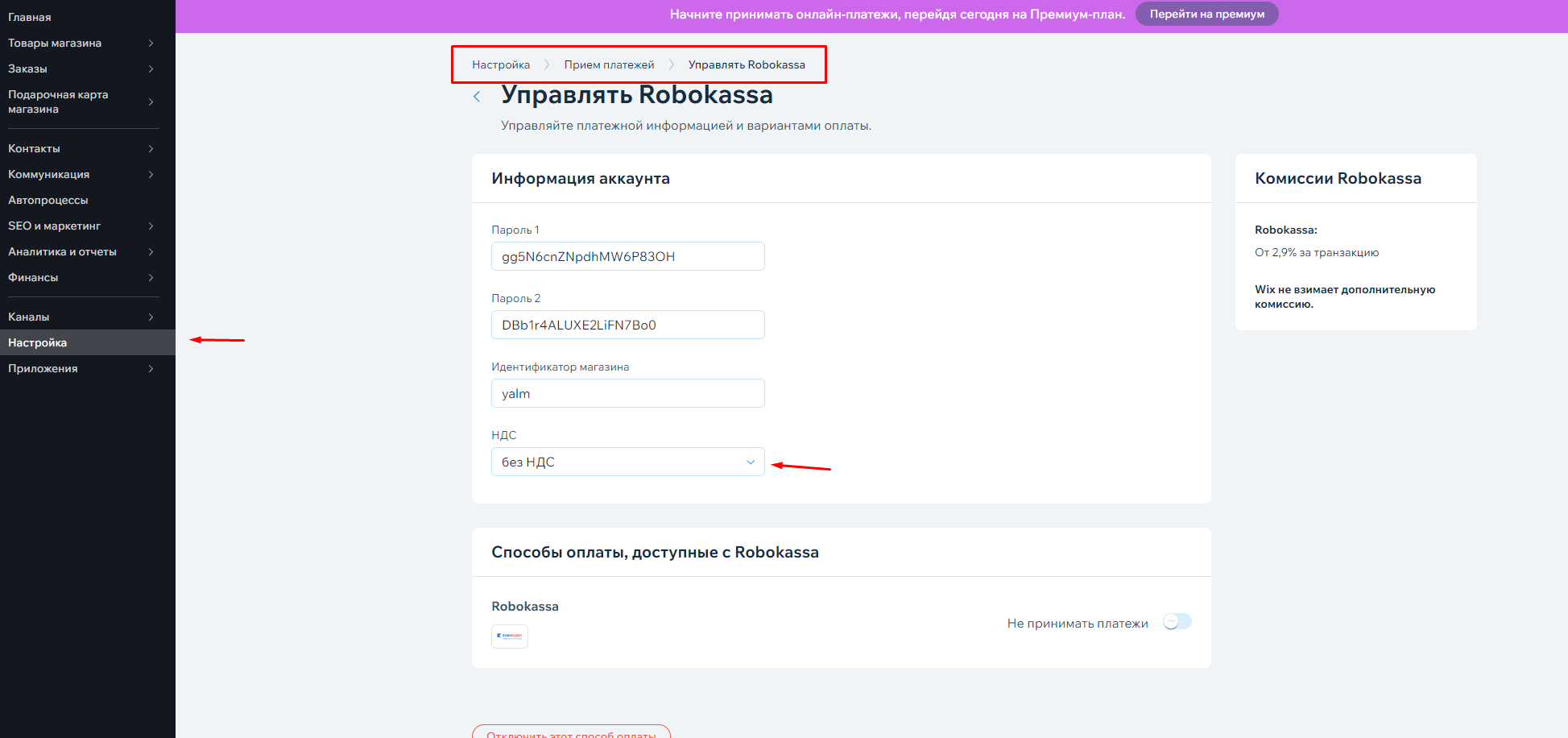Click Управлять Robokassa breadcrumb
Screen dimensions: 1568x738
pos(747,64)
